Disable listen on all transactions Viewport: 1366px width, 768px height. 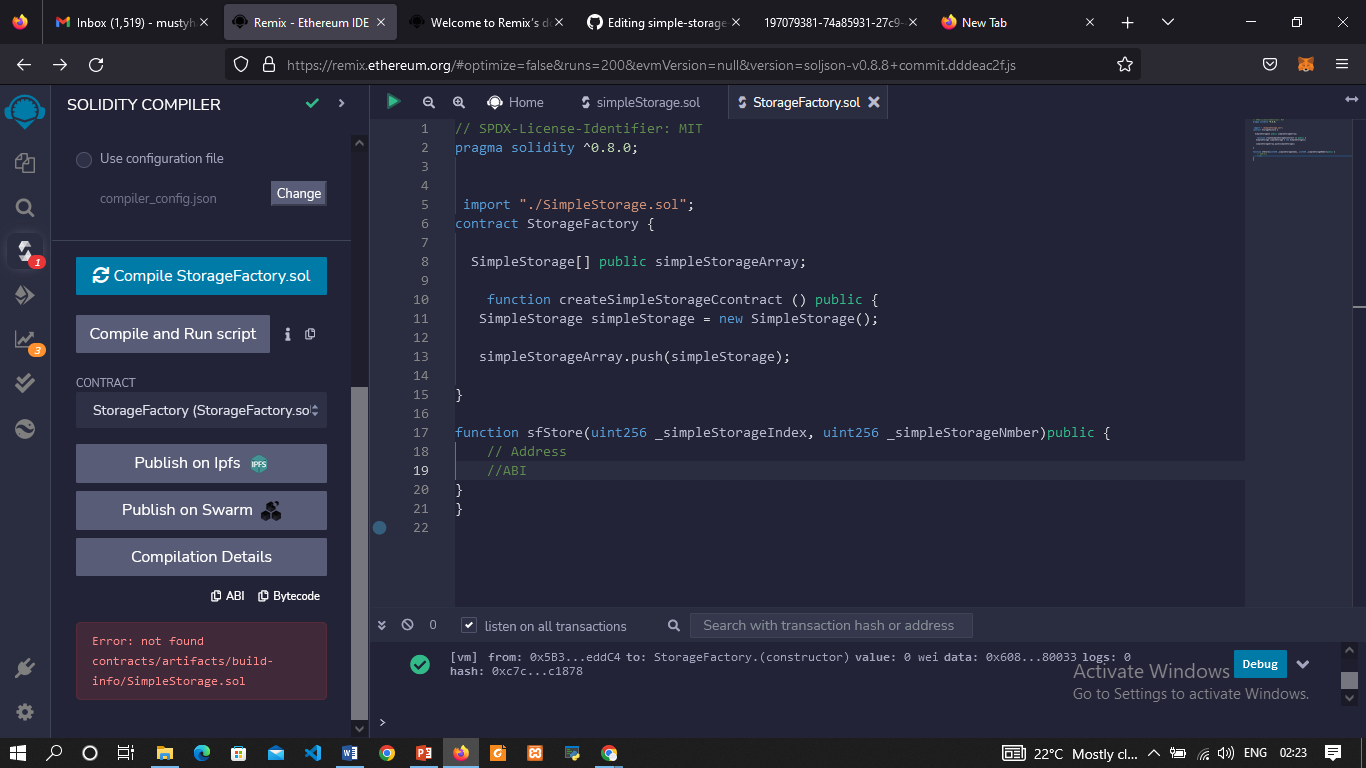click(468, 625)
